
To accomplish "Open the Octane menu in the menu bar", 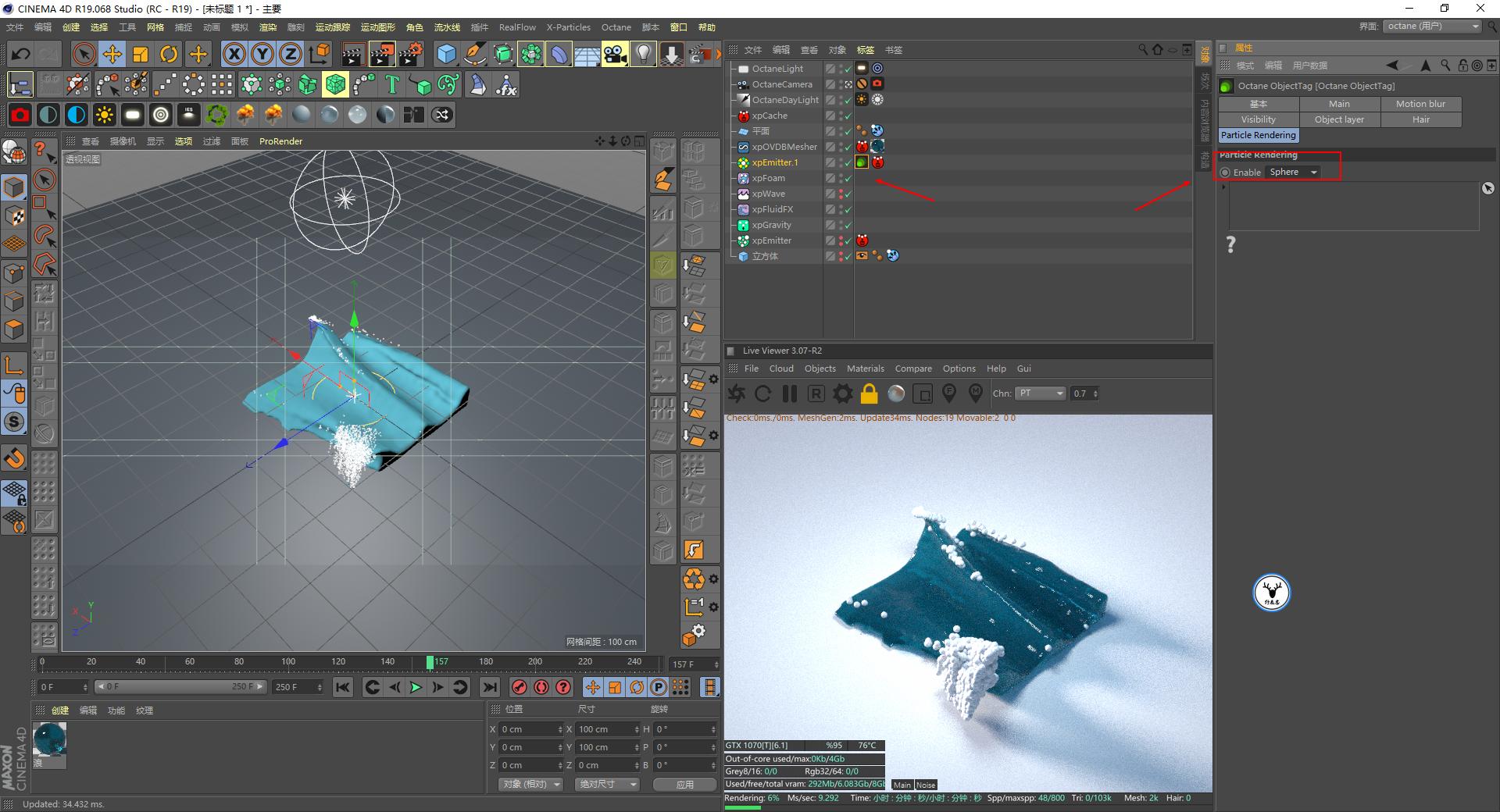I will pyautogui.click(x=616, y=27).
